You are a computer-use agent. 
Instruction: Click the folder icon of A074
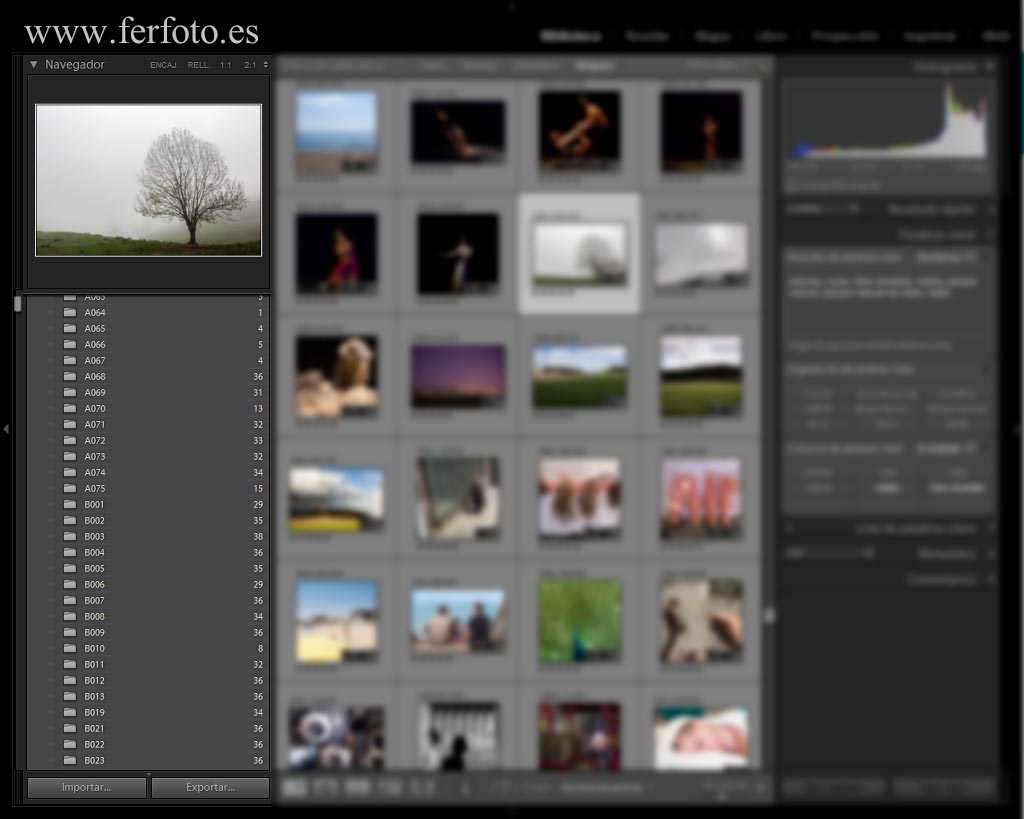tap(69, 472)
